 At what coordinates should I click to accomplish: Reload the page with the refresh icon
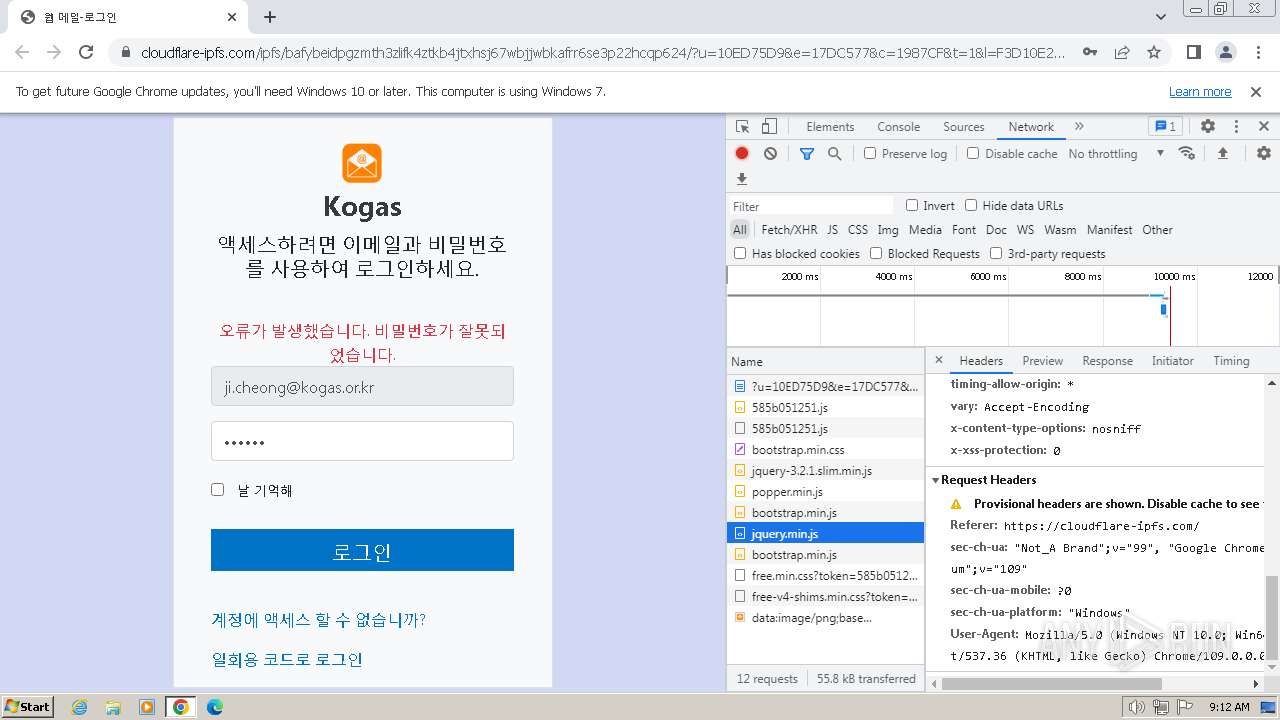86,52
